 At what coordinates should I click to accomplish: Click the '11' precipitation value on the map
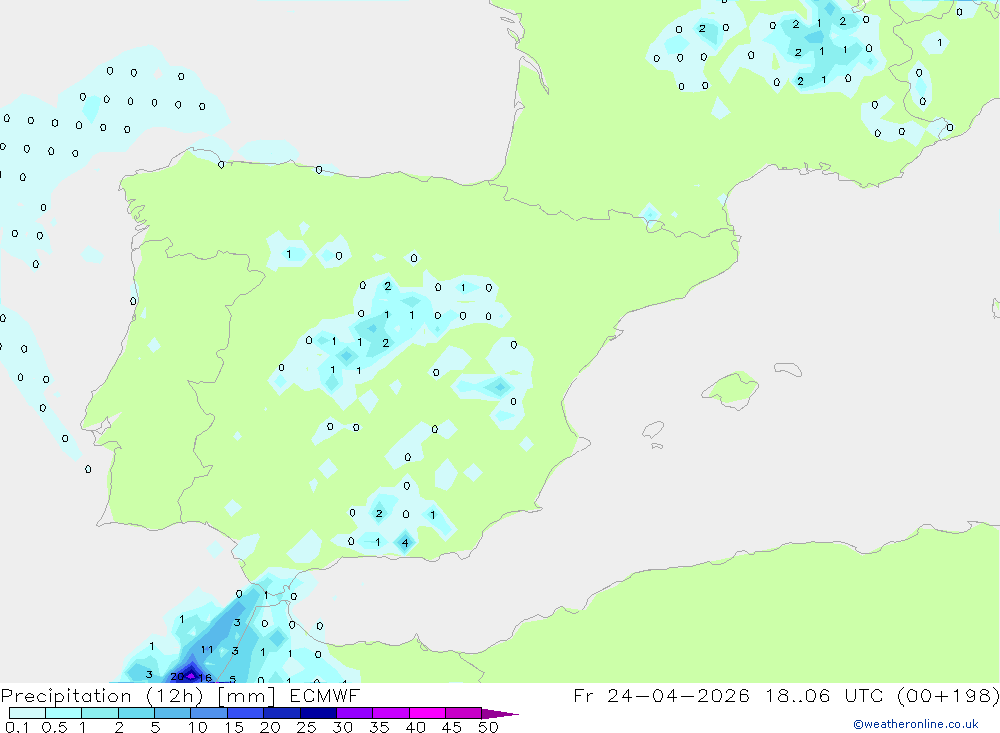207,649
